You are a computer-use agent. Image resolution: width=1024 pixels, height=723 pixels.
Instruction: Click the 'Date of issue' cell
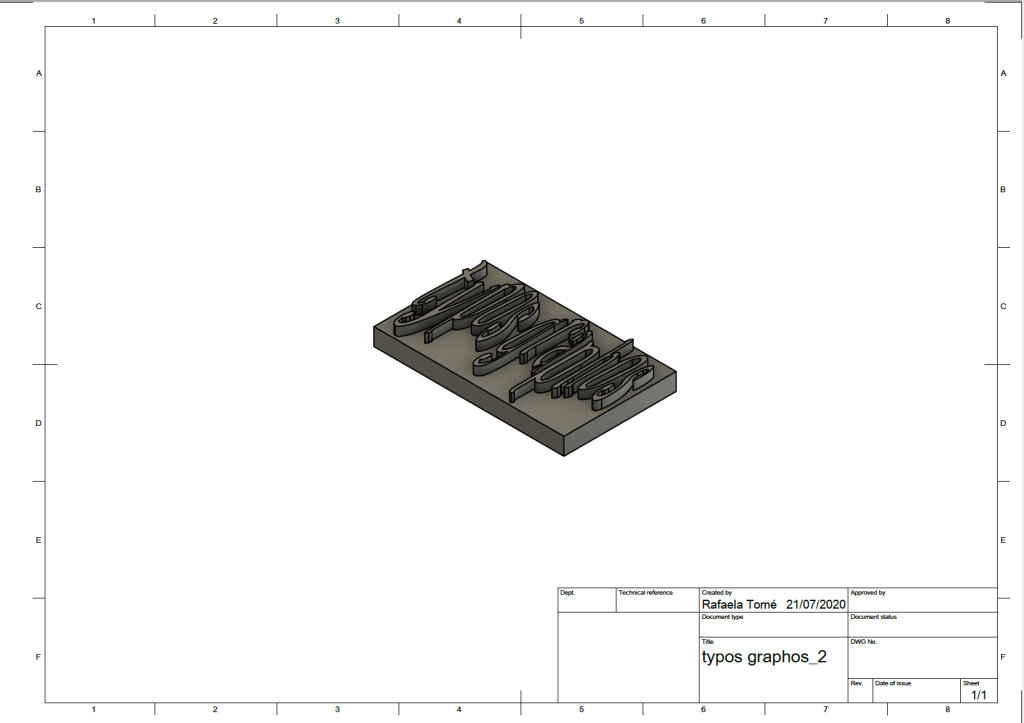(x=914, y=690)
